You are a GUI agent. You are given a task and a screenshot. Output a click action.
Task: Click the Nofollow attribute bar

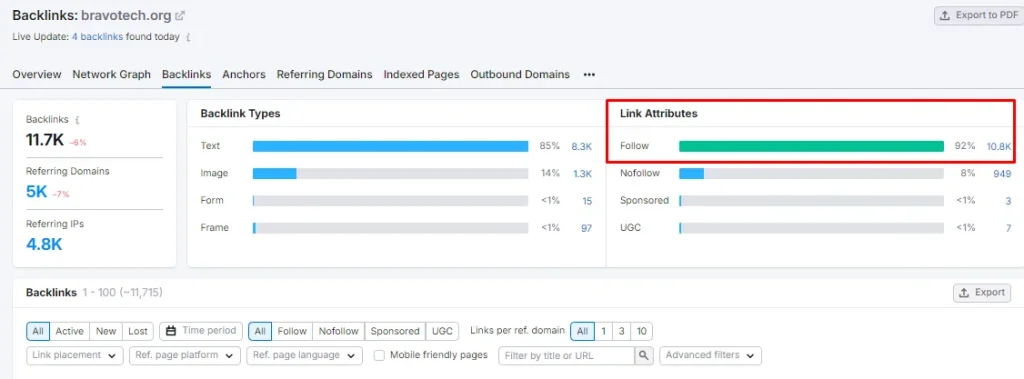pyautogui.click(x=812, y=174)
